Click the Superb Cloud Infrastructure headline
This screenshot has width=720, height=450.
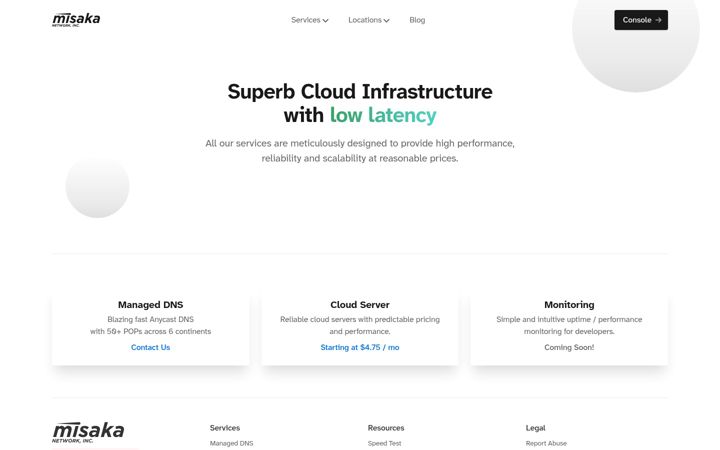click(x=360, y=91)
